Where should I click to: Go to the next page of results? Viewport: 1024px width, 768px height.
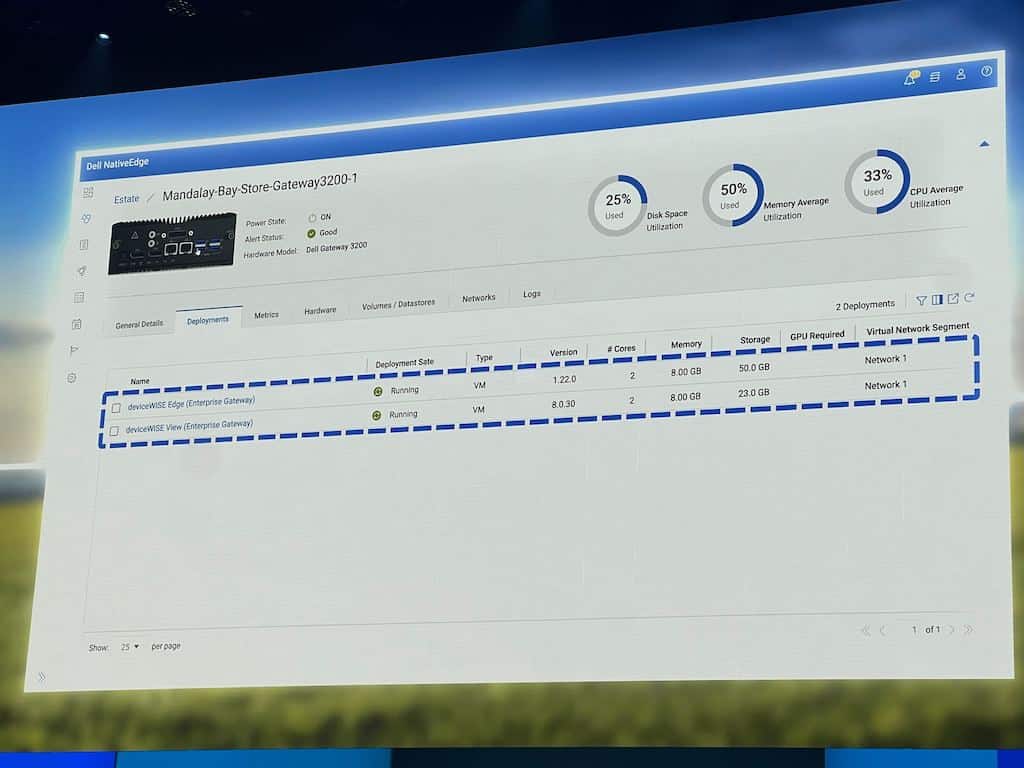click(952, 630)
